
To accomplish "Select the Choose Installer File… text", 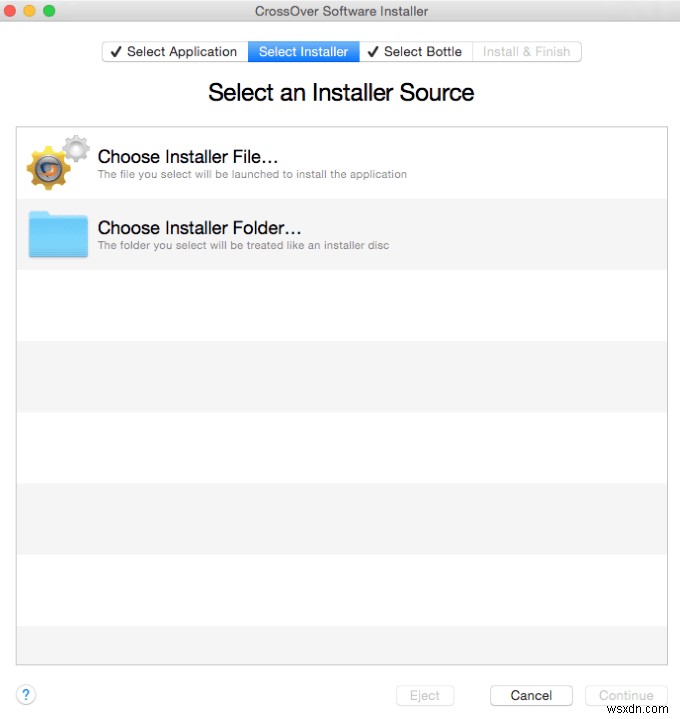I will tap(187, 157).
